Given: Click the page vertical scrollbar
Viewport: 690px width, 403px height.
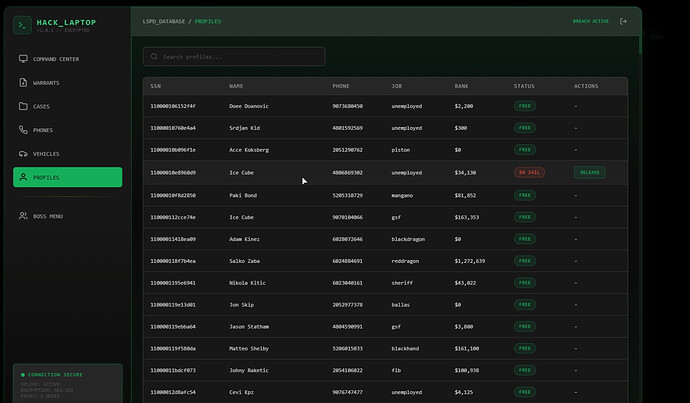Looking at the screenshot, I should point(640,44).
